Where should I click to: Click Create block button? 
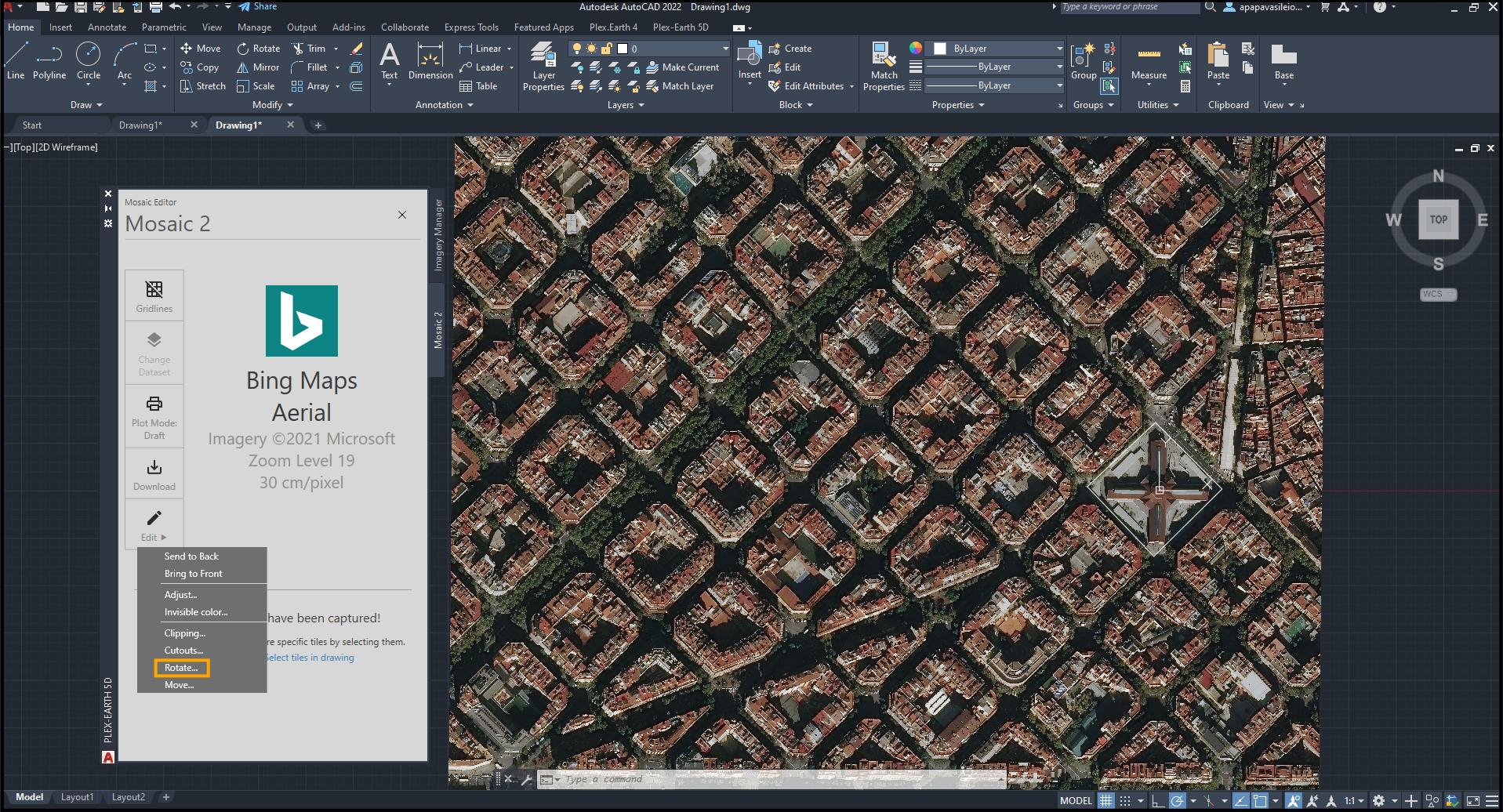click(790, 49)
